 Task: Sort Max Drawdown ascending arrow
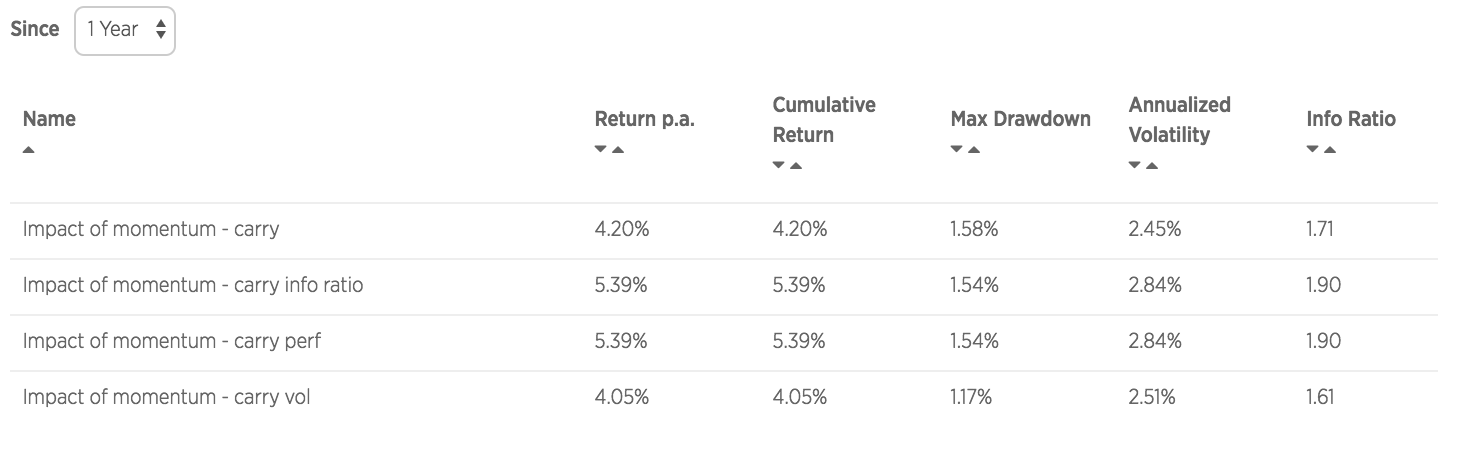[974, 150]
